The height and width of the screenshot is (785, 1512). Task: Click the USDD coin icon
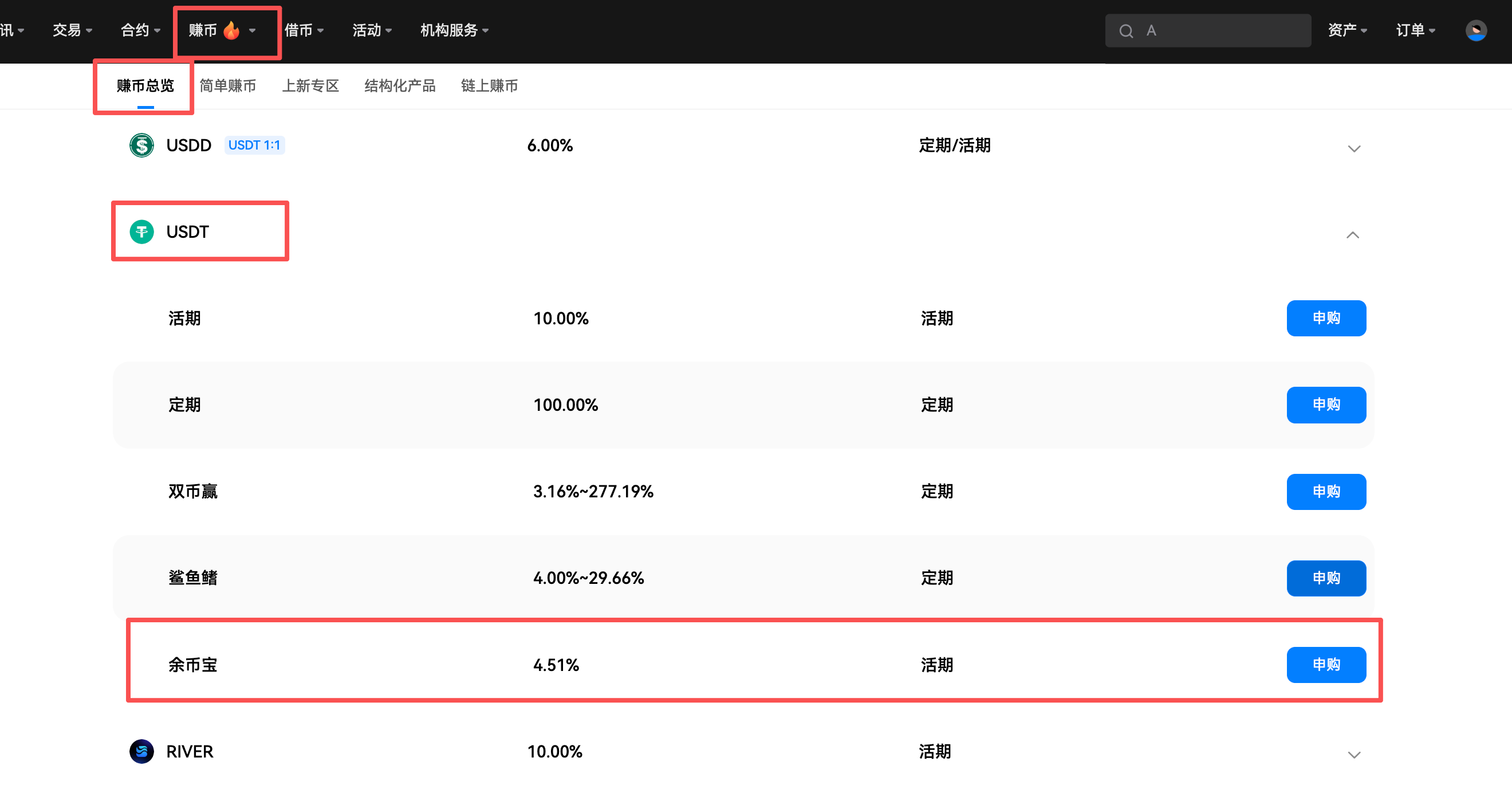[x=141, y=145]
